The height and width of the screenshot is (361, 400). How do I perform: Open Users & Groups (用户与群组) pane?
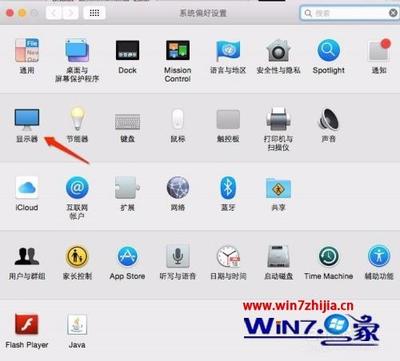point(27,257)
